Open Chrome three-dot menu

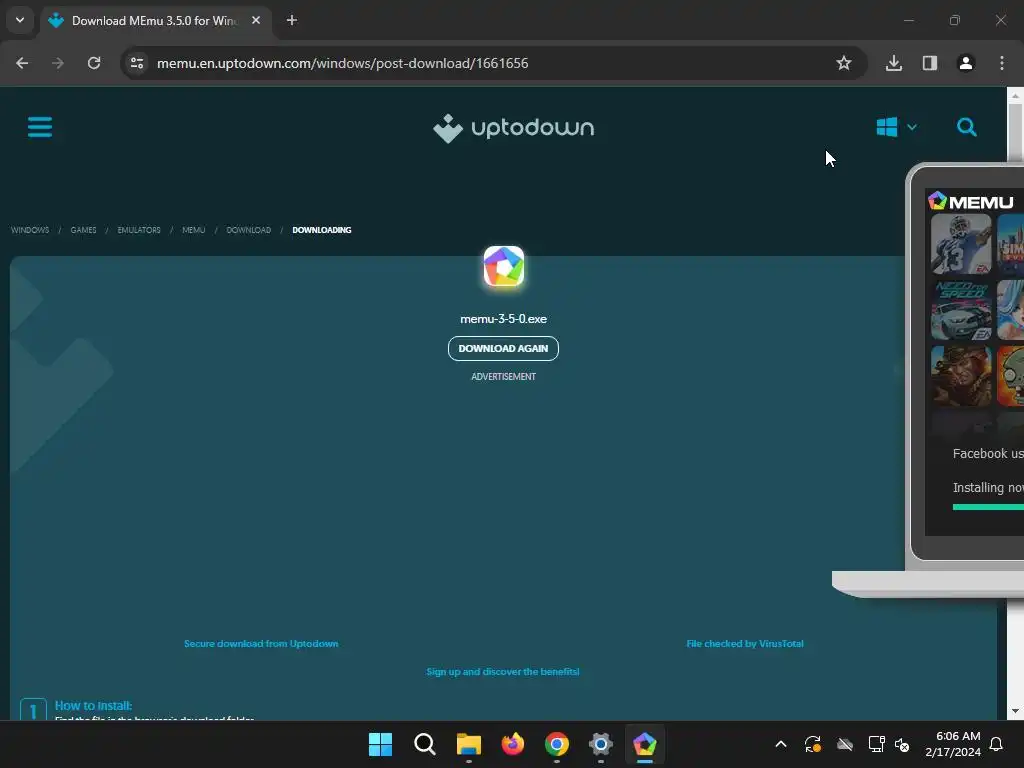(x=1002, y=63)
